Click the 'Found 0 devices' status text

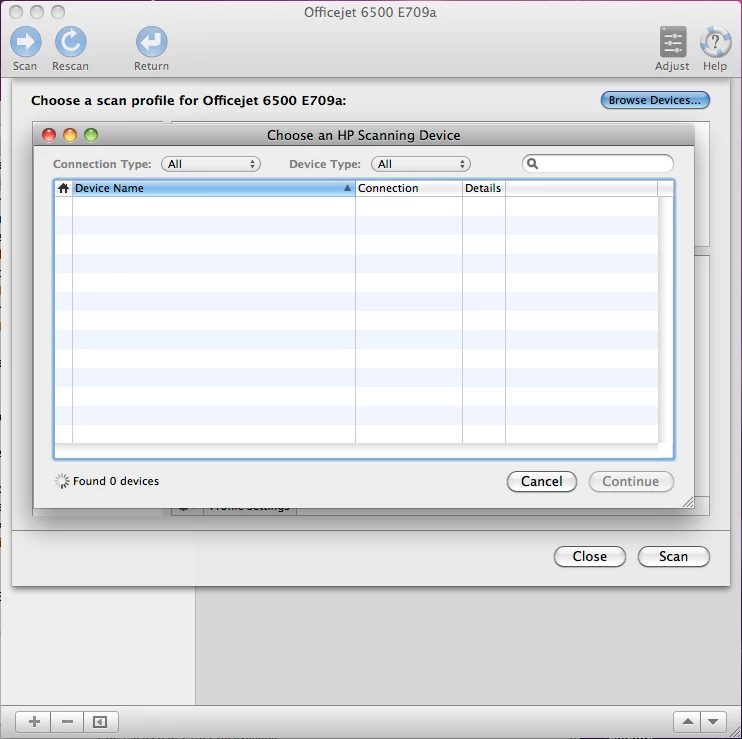(116, 481)
